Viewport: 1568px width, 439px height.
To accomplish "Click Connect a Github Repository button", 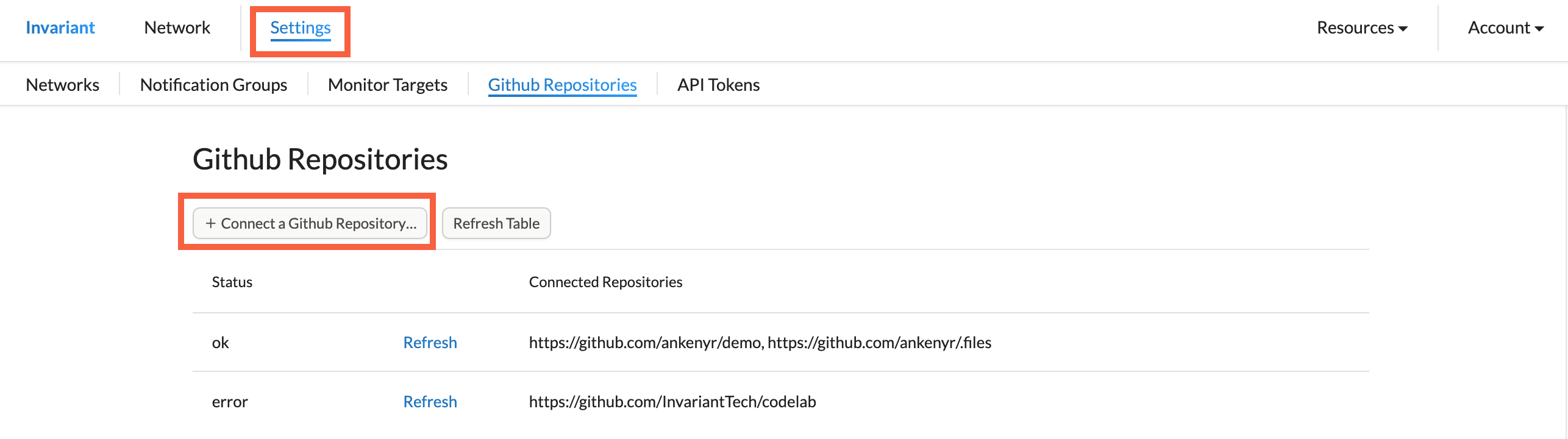I will tap(310, 223).
